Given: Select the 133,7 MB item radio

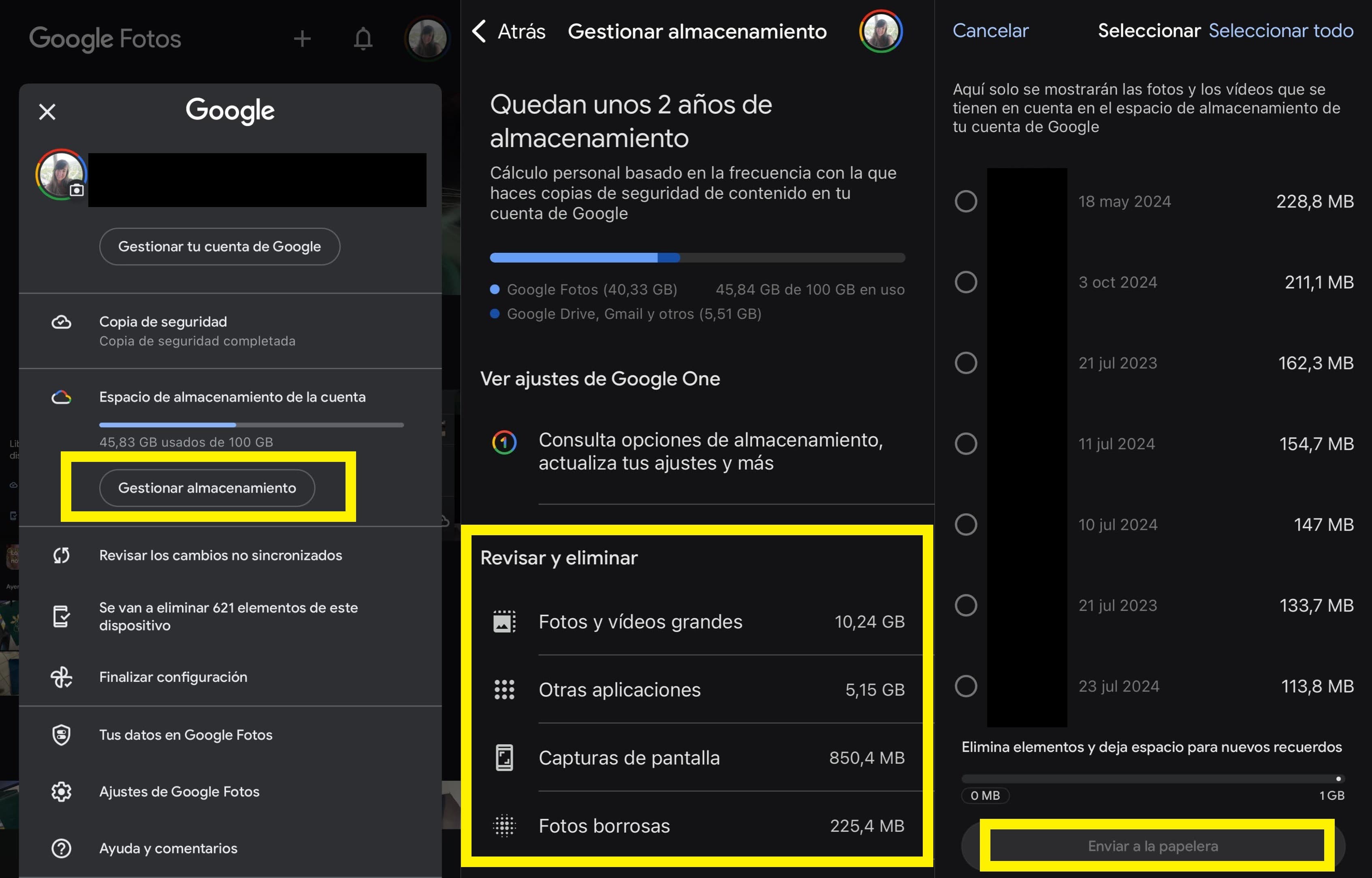Looking at the screenshot, I should coord(966,605).
